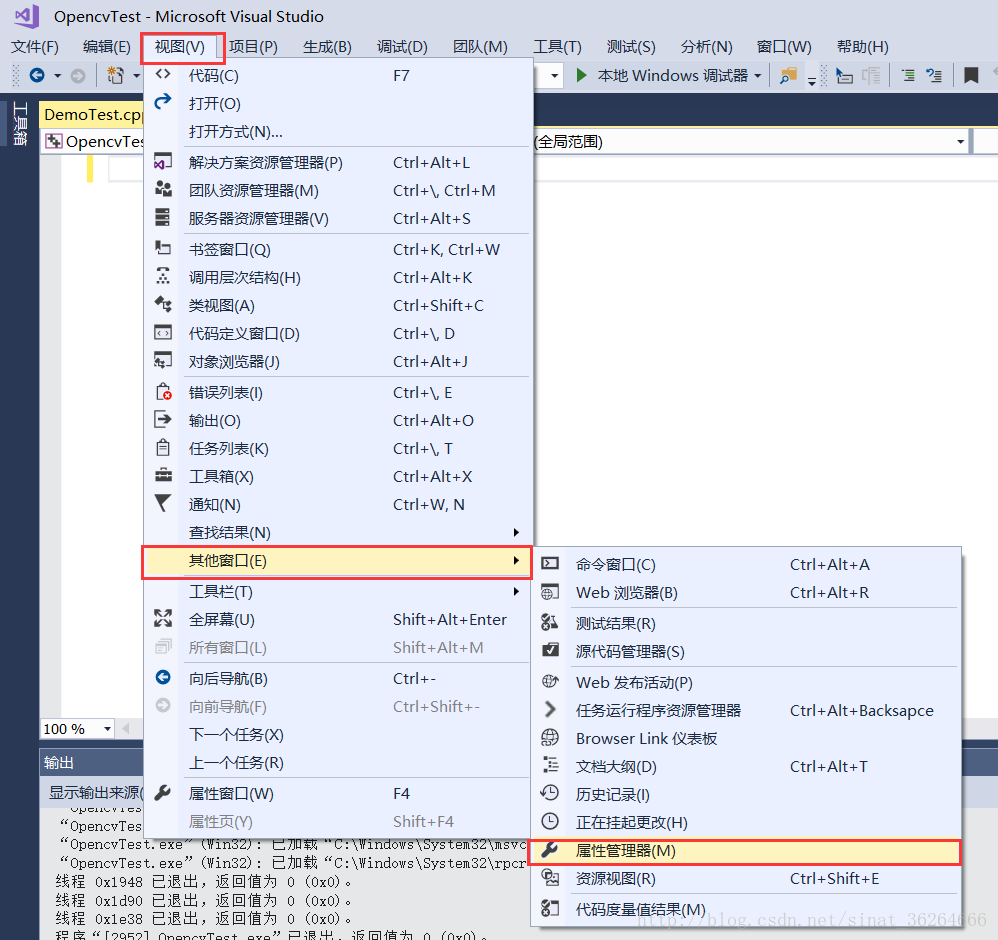Viewport: 998px width, 940px height.
Task: Click the Error List (错误列表) icon
Action: (x=164, y=391)
